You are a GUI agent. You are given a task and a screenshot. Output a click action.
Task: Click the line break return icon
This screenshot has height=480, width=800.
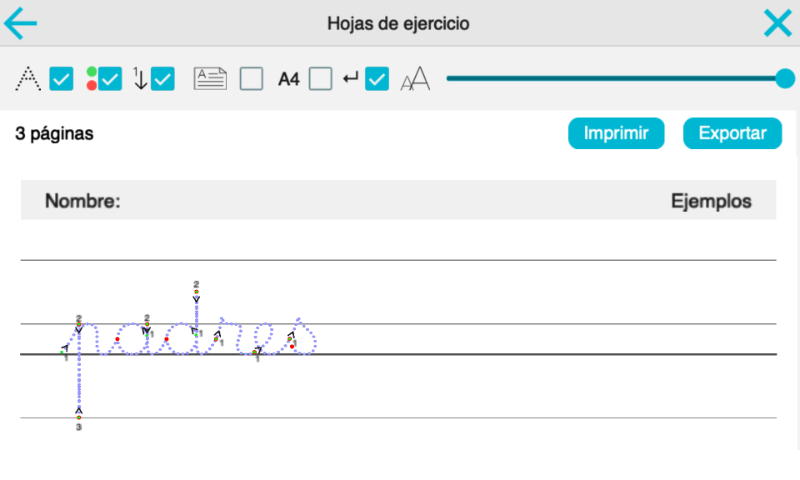[x=351, y=79]
